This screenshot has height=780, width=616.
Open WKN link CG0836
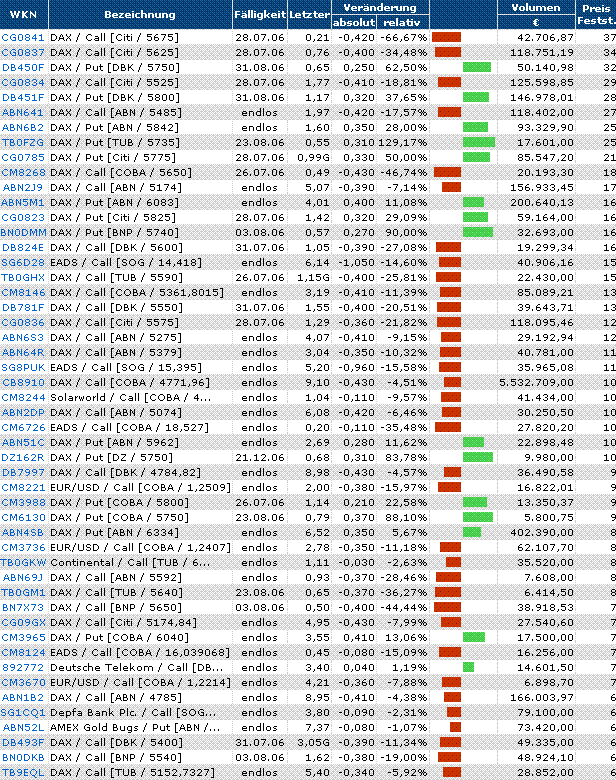point(23,322)
